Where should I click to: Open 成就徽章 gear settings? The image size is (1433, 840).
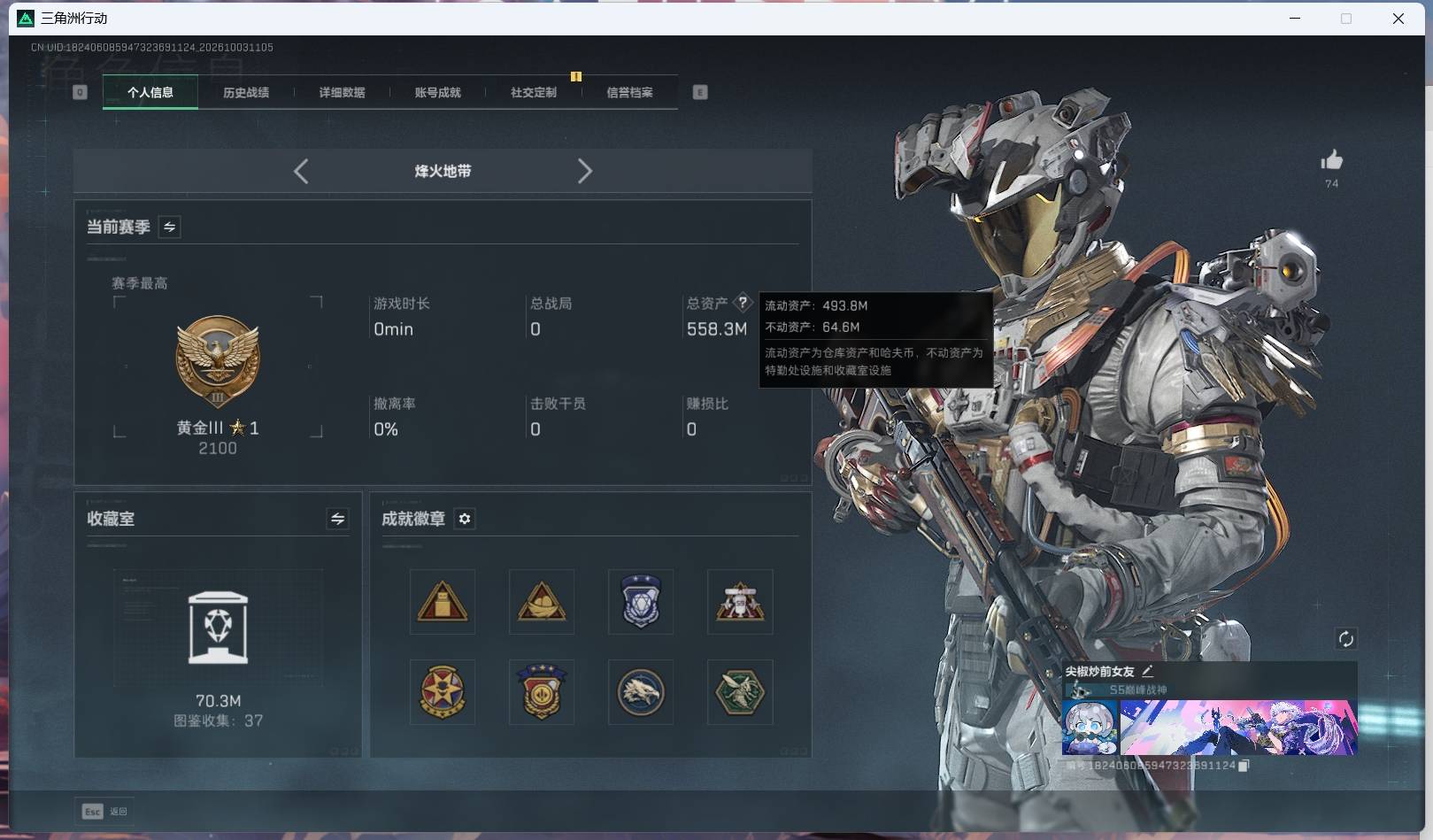(465, 519)
